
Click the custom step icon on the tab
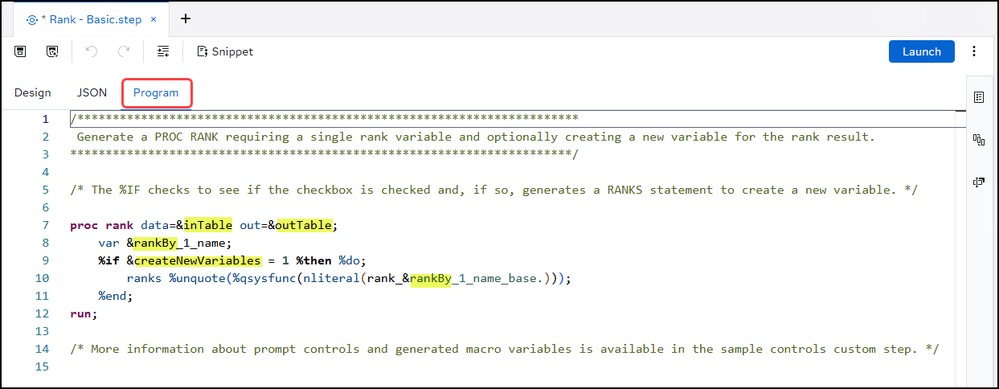(32, 20)
